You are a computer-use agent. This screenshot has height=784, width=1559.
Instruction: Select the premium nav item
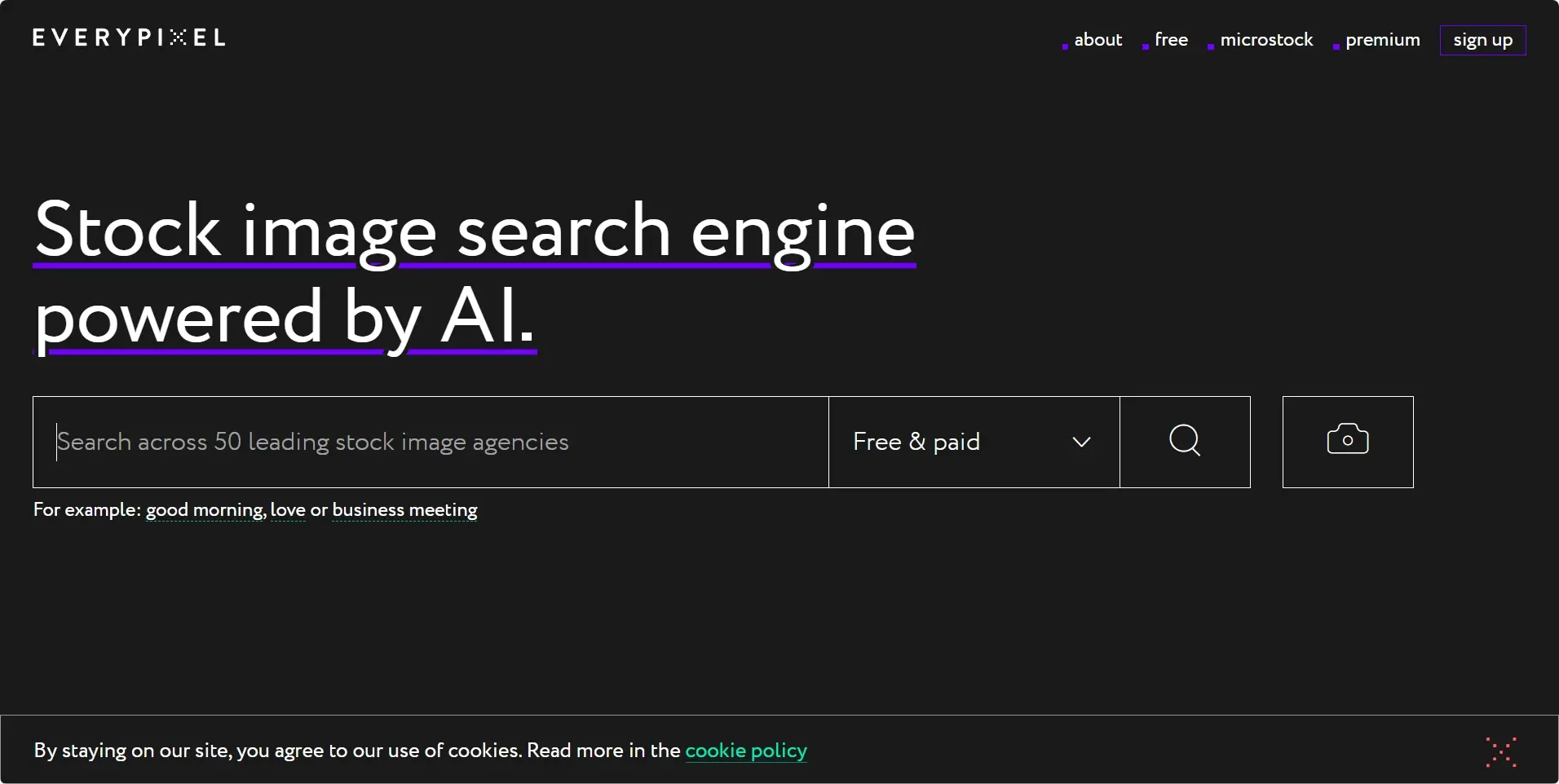pos(1383,40)
